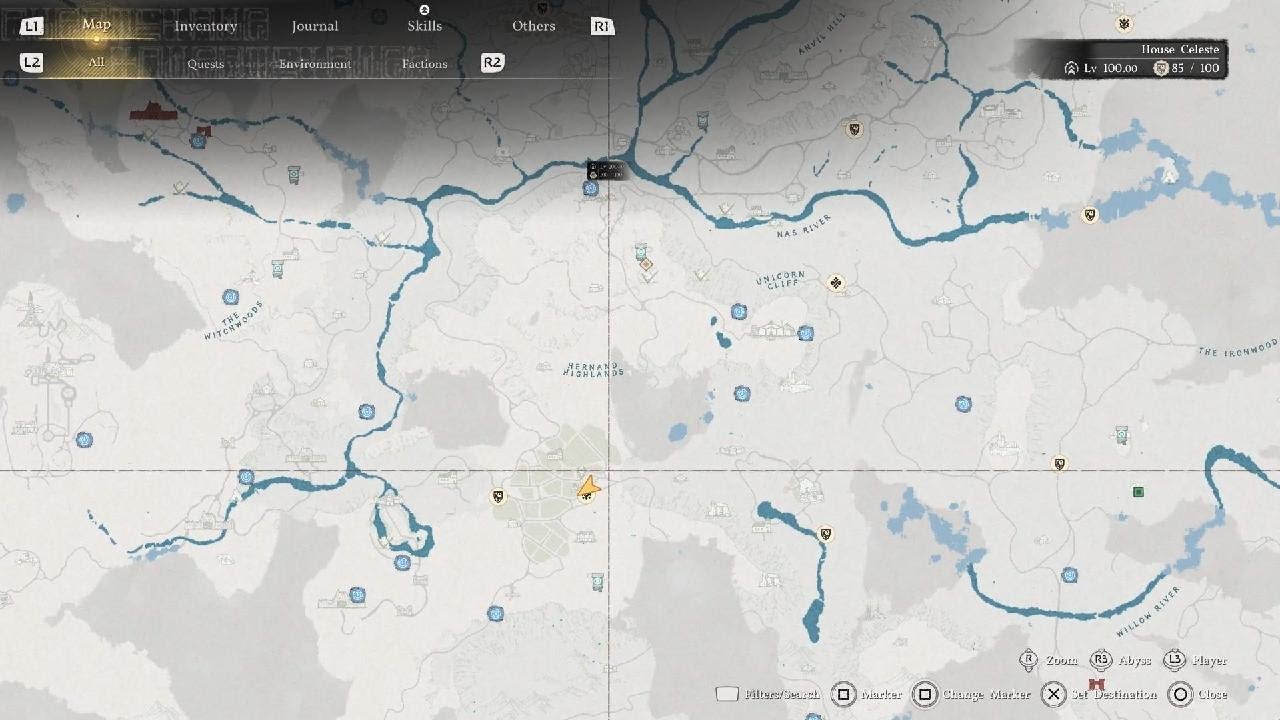
Task: Click the circle button icon for Close
Action: tap(1180, 694)
